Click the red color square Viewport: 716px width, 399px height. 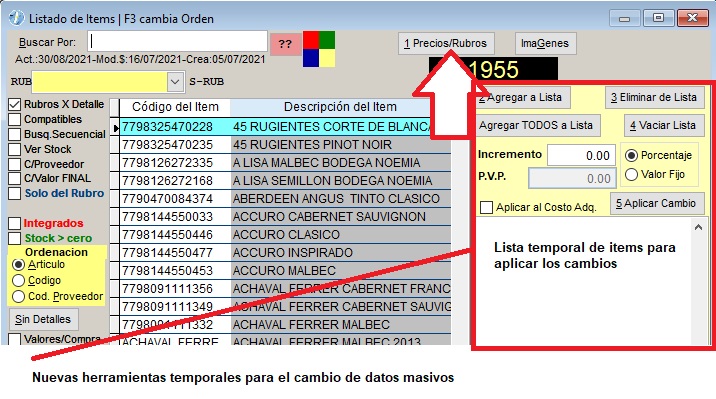(x=311, y=40)
